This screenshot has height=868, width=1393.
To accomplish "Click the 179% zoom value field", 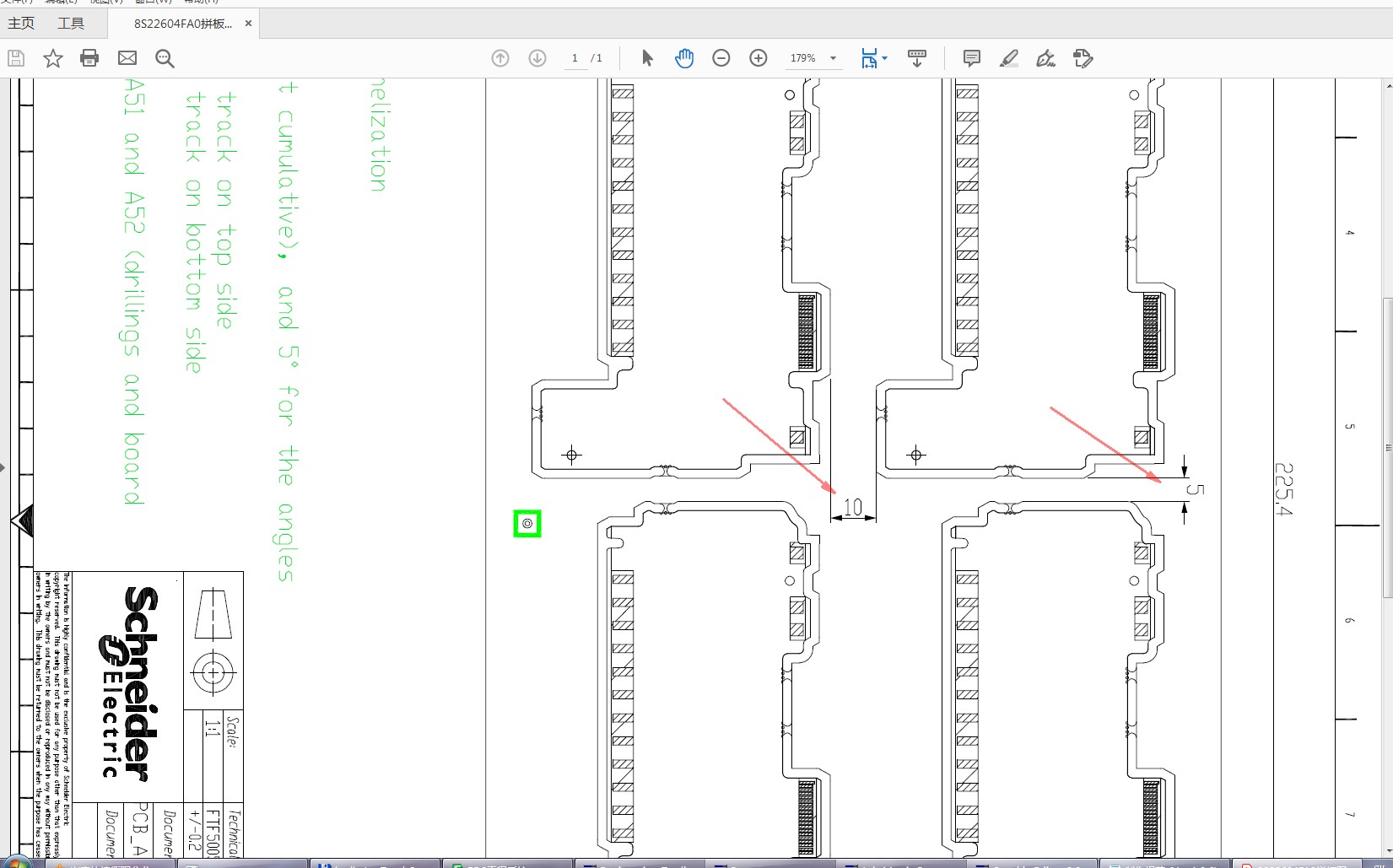I will 802,58.
